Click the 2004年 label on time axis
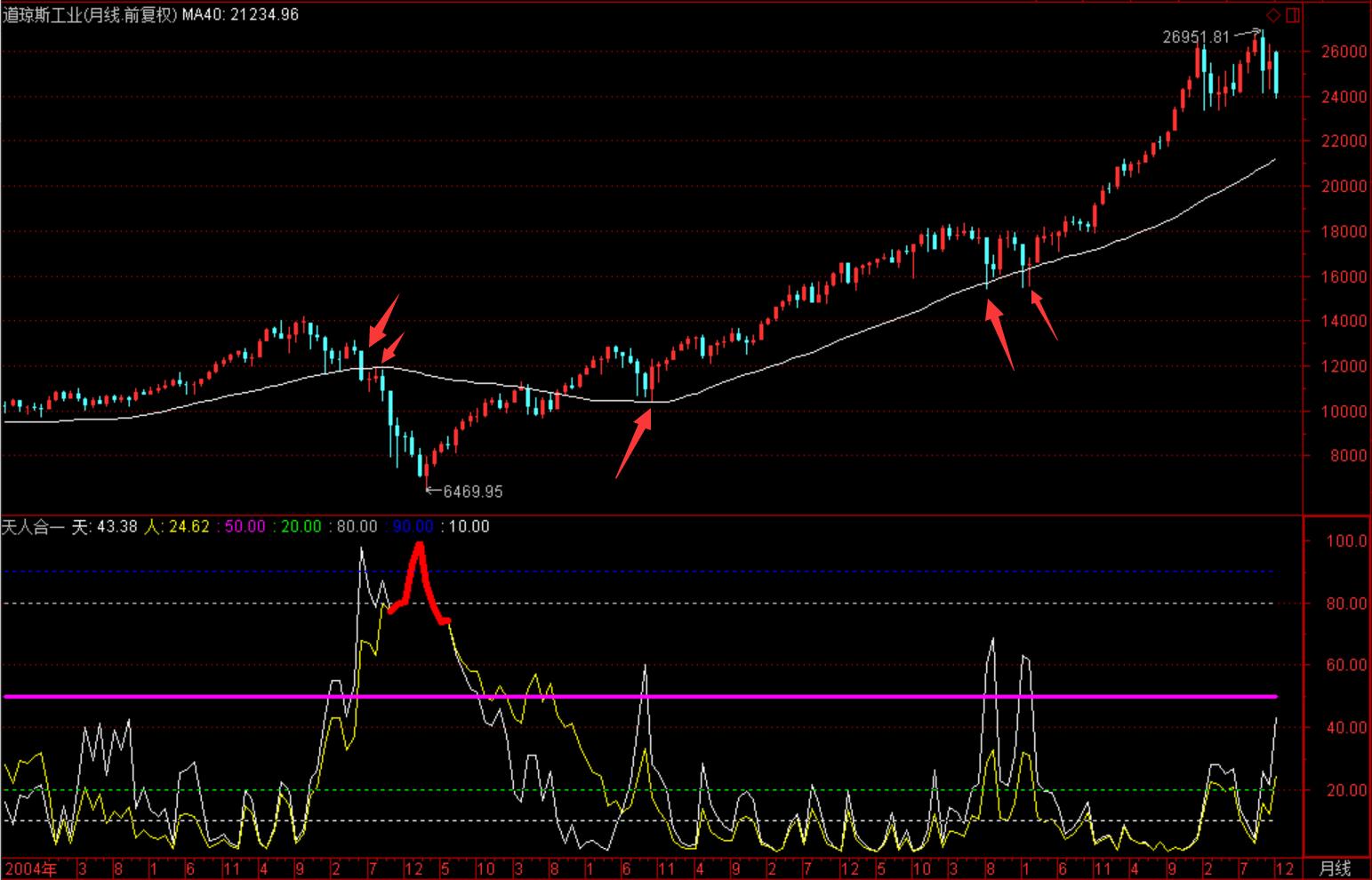This screenshot has width=1372, height=880. 31,868
